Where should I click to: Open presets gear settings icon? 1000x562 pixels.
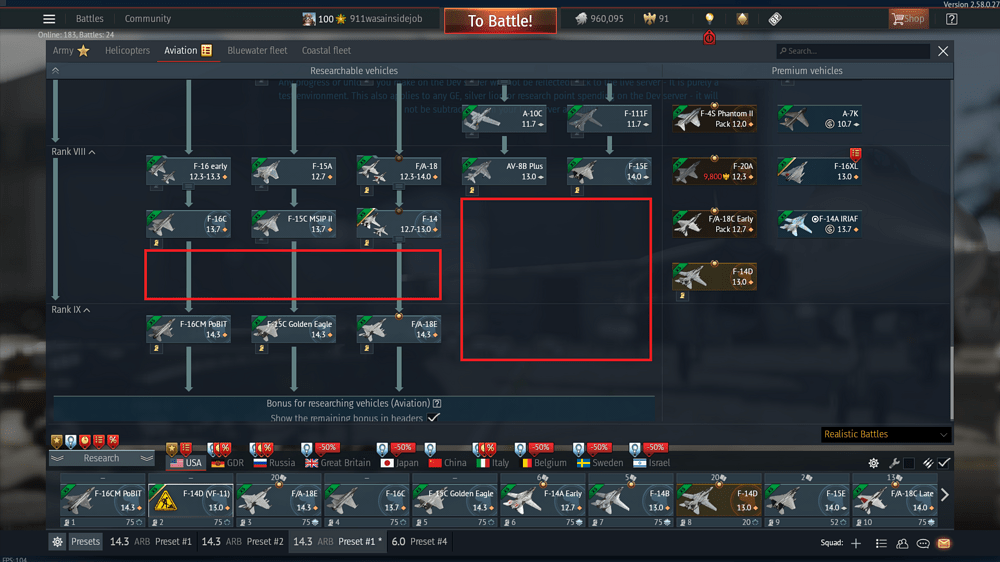(x=57, y=542)
